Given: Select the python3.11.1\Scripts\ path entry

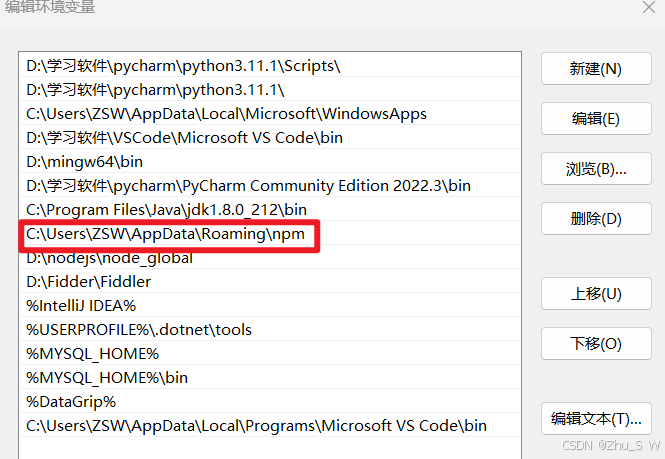Looking at the screenshot, I should [x=270, y=66].
